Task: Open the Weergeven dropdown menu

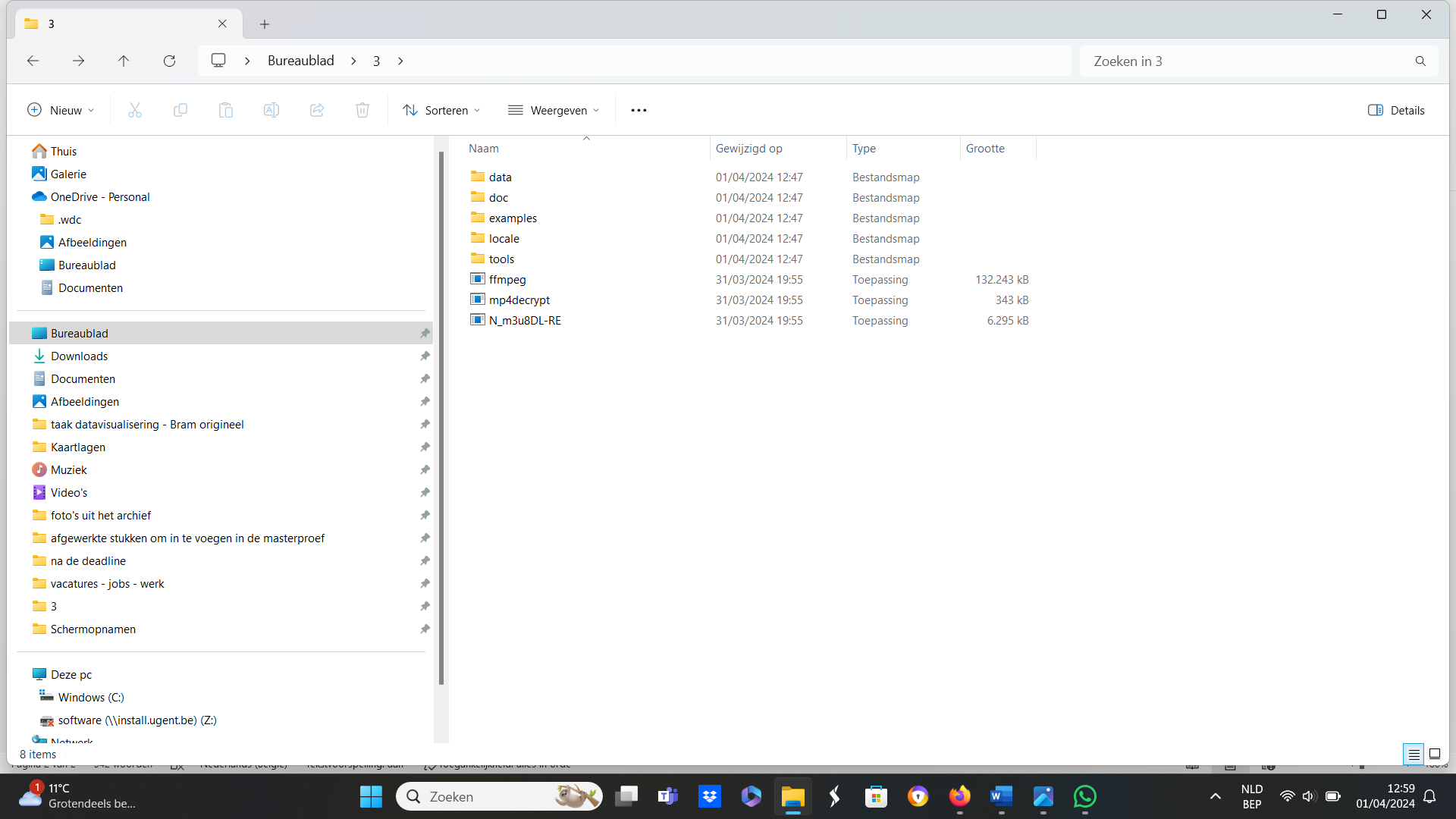Action: pyautogui.click(x=554, y=111)
